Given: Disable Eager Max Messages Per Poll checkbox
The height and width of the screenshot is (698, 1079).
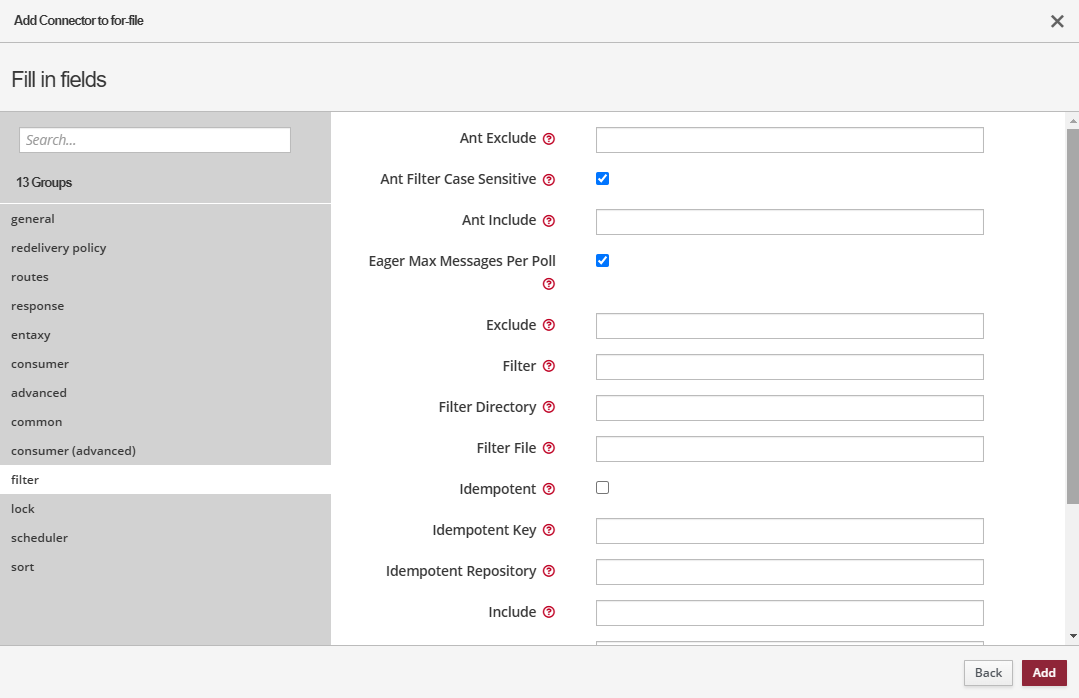Looking at the screenshot, I should point(602,261).
